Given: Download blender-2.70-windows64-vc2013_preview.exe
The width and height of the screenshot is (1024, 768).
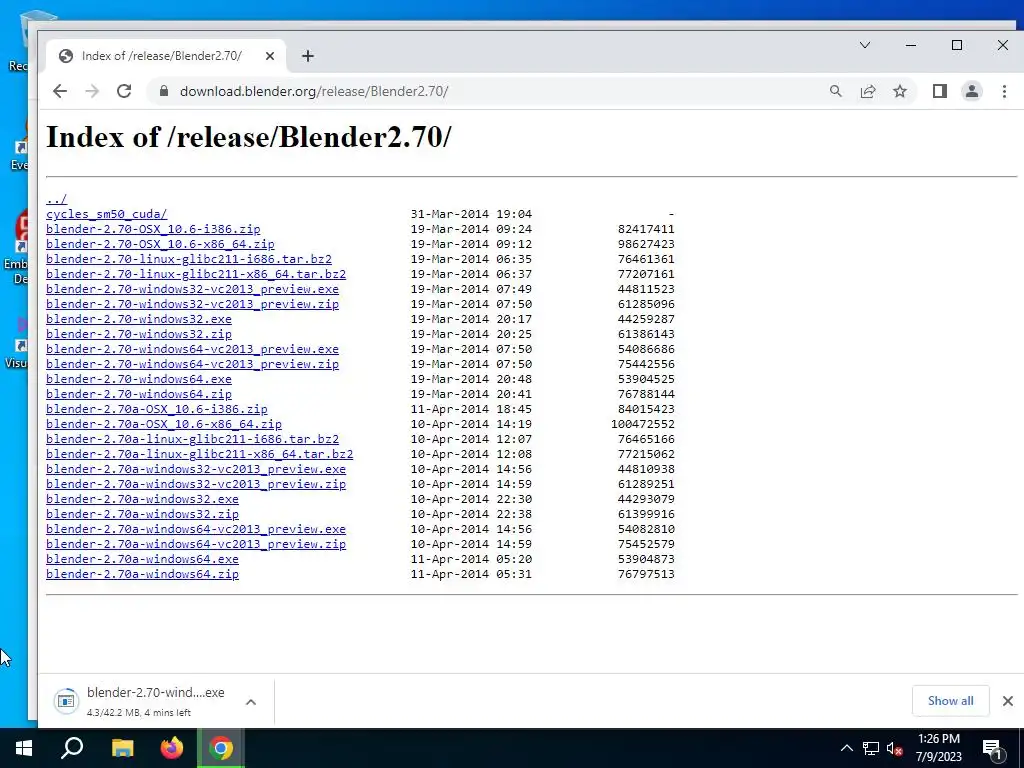Looking at the screenshot, I should [193, 349].
